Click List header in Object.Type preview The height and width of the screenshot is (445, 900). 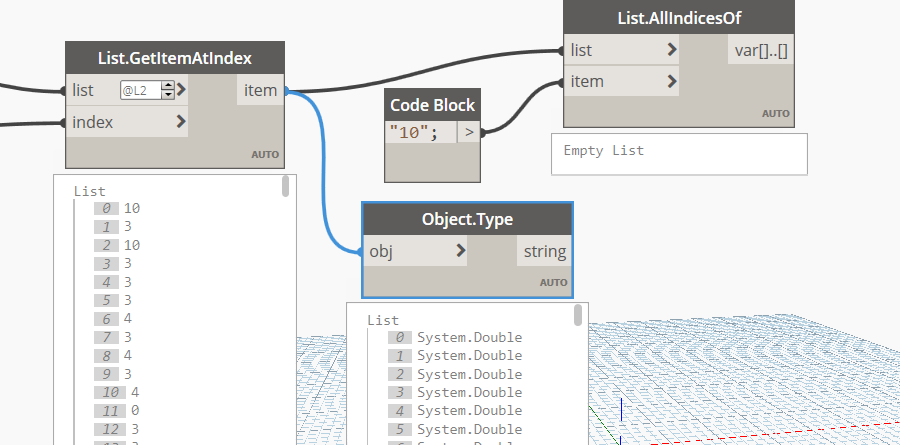(x=383, y=320)
